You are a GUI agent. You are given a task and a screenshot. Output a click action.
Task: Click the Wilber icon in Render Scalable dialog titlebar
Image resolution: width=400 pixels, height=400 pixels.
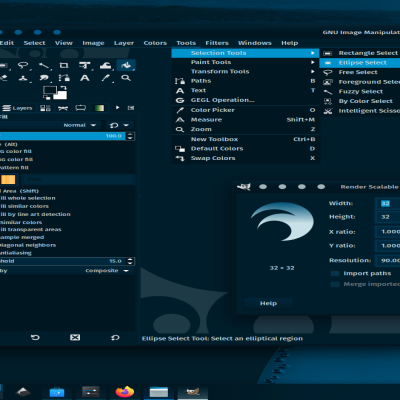[x=244, y=187]
